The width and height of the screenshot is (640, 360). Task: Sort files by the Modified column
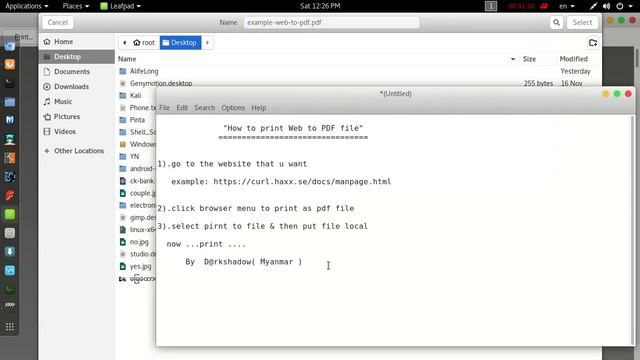(573, 59)
